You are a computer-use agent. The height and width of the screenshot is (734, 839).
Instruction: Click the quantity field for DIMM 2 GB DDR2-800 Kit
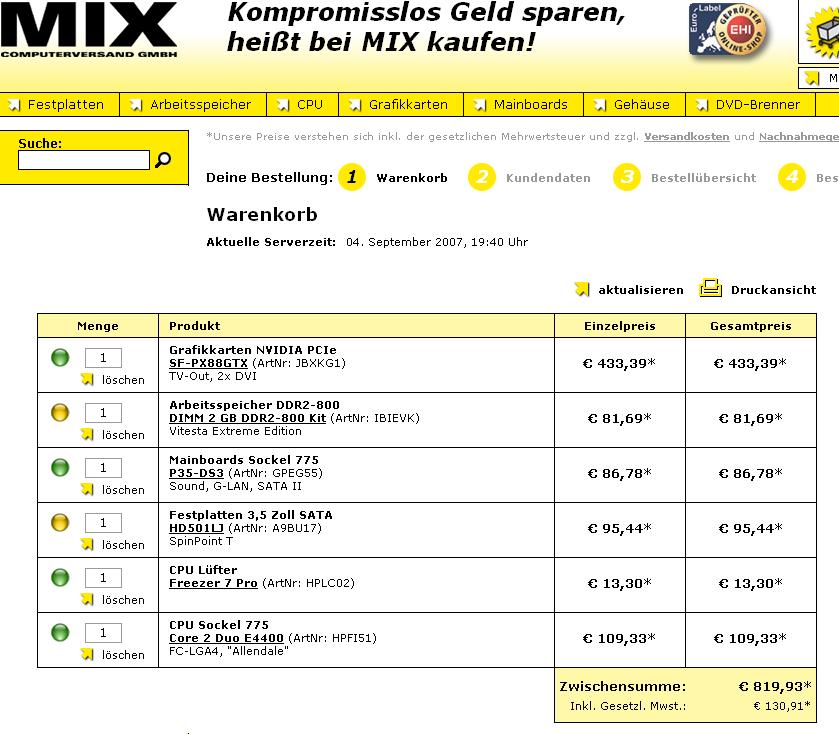click(103, 413)
